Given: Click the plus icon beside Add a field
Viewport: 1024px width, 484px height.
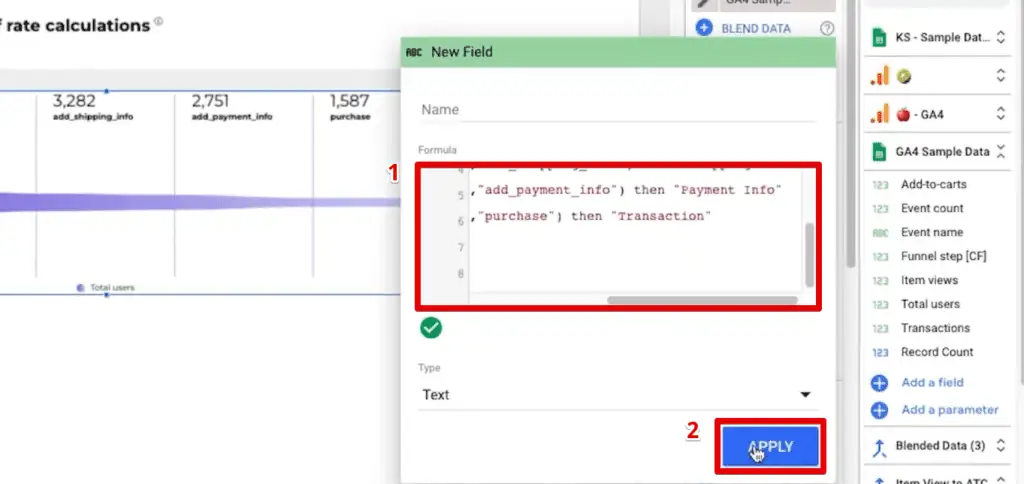Looking at the screenshot, I should [x=880, y=383].
